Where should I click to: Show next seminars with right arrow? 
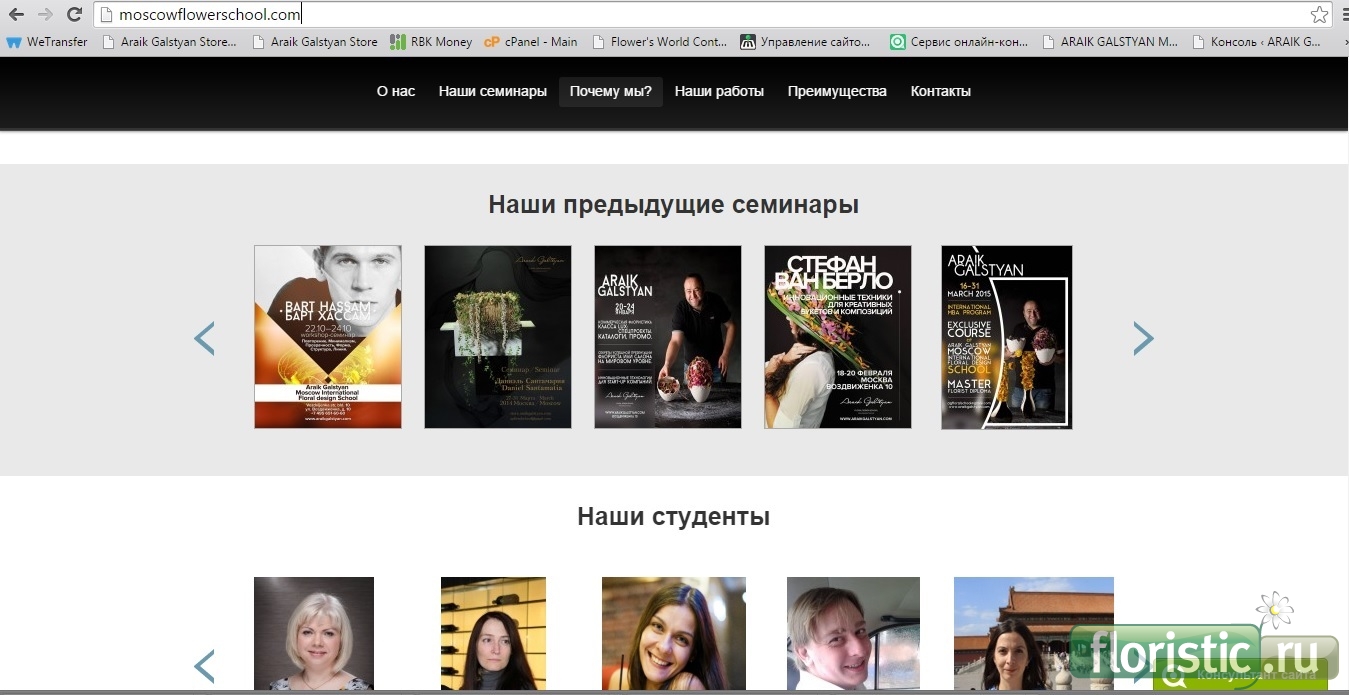click(1143, 339)
